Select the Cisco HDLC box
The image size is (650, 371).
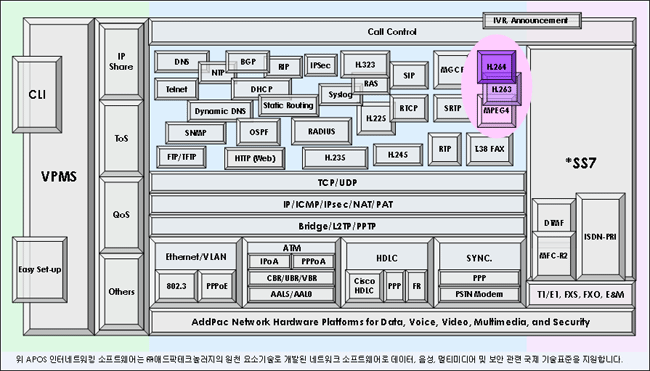[364, 286]
